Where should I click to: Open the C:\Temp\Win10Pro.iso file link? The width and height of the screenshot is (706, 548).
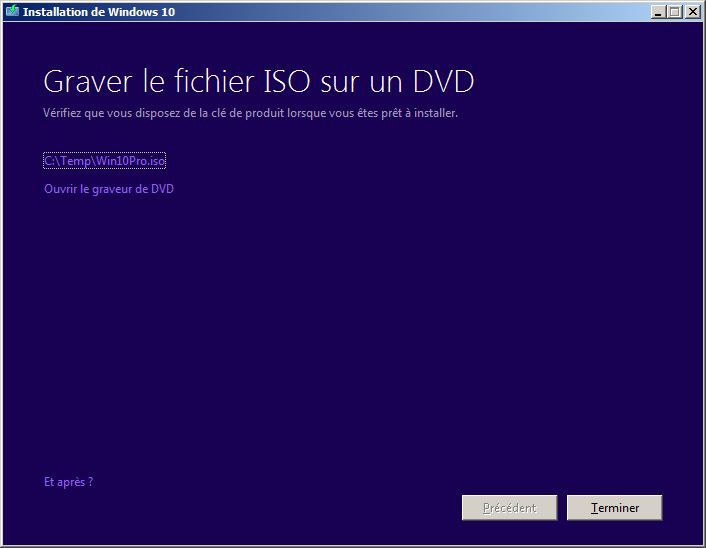pos(104,161)
